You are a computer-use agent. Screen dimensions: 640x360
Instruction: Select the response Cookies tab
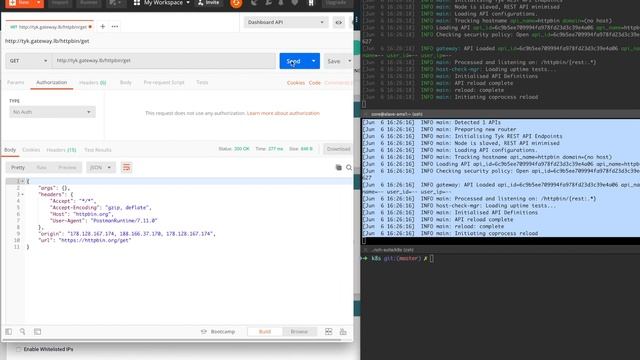coord(31,150)
